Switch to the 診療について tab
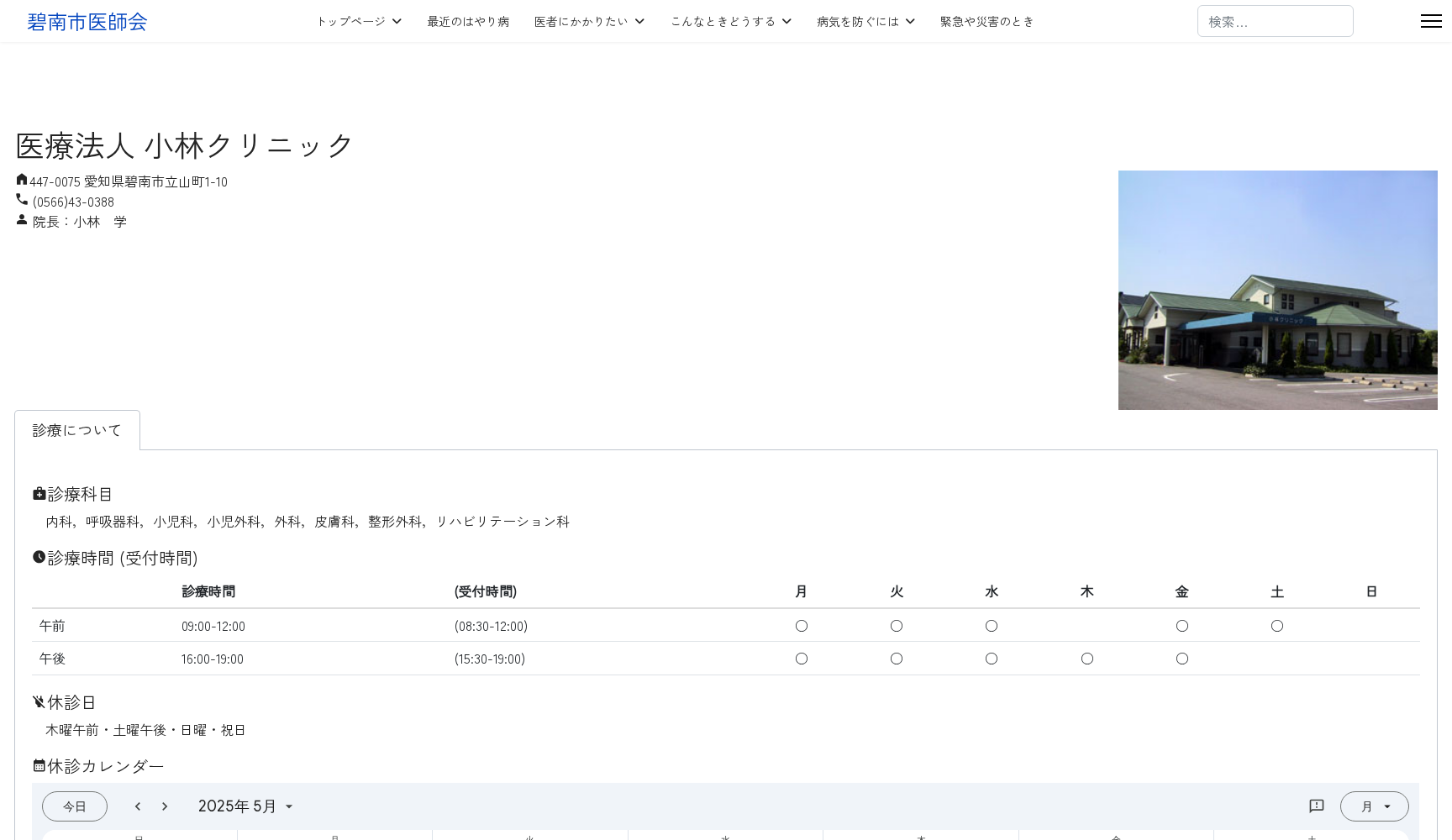The height and width of the screenshot is (840, 1452). 76,429
